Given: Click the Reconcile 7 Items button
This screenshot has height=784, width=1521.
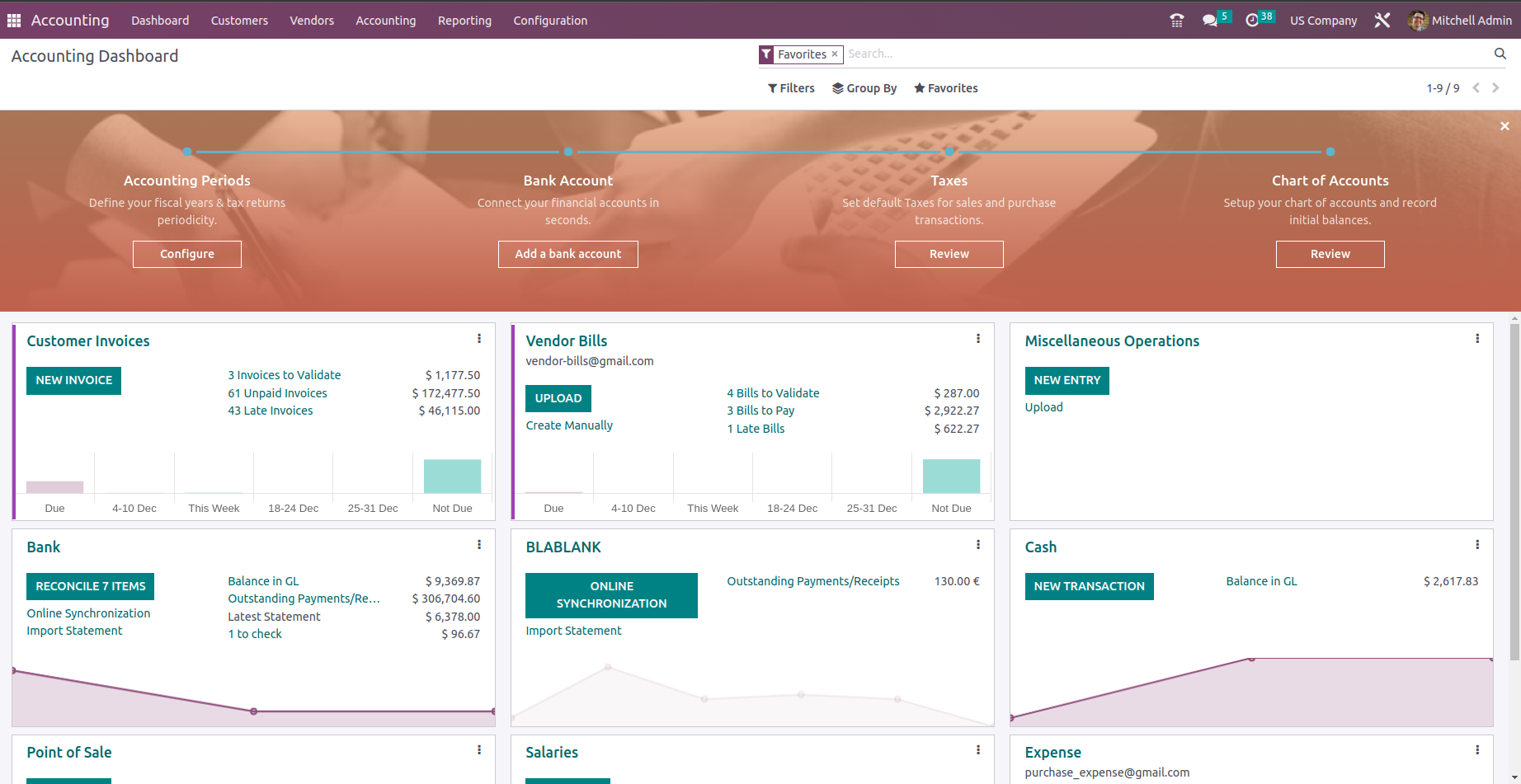Looking at the screenshot, I should point(90,586).
